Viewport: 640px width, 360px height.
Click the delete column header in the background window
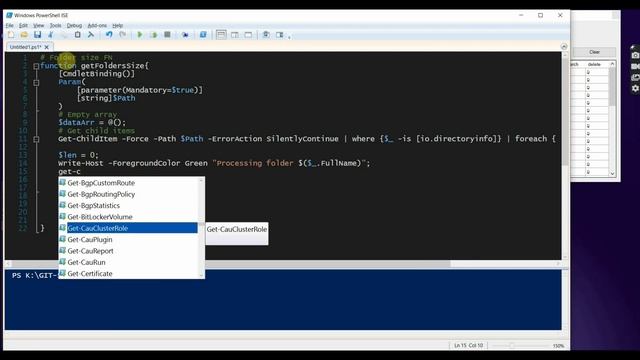pyautogui.click(x=594, y=64)
